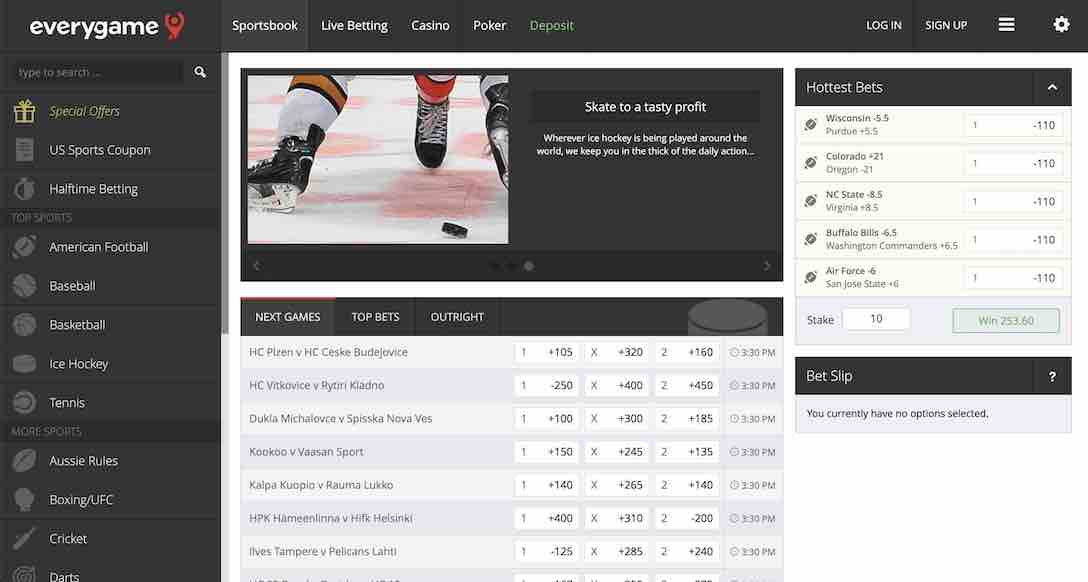Click the sidebar vertical scrollbar
The height and width of the screenshot is (582, 1088).
click(224, 194)
